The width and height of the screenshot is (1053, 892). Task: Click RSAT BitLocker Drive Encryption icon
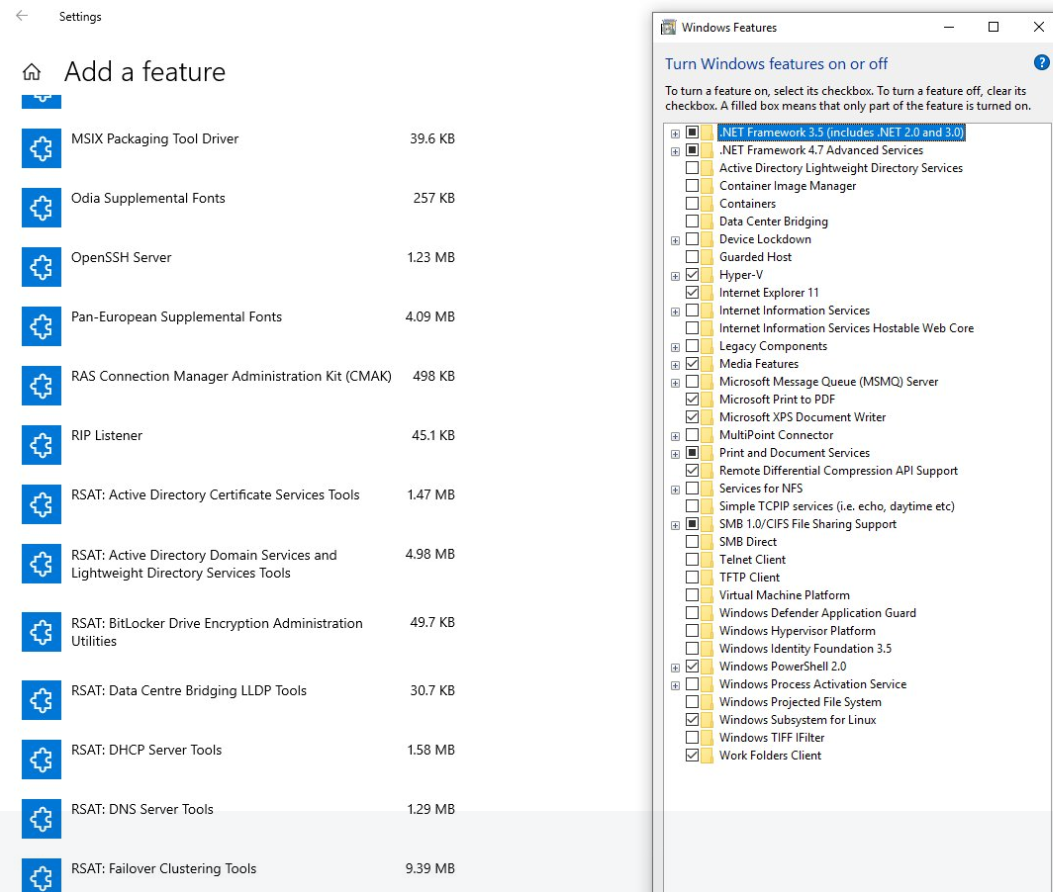(x=41, y=632)
